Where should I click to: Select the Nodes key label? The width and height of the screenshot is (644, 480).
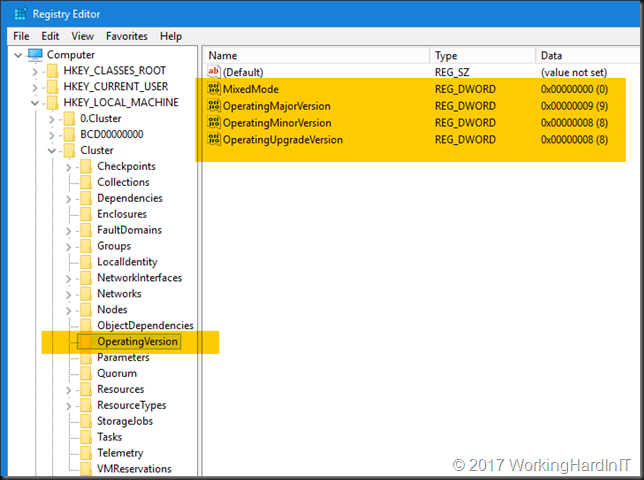point(112,310)
